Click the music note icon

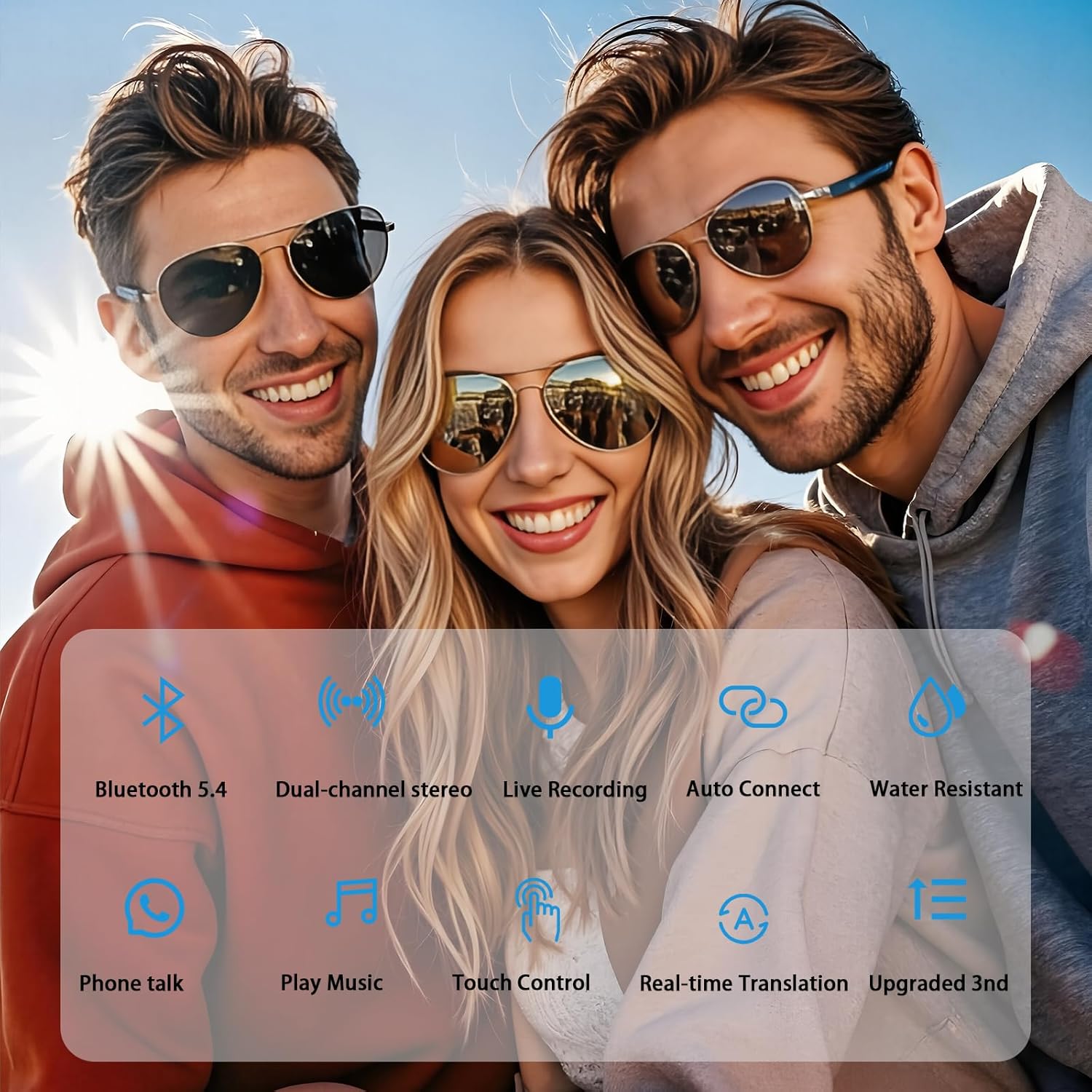351,902
